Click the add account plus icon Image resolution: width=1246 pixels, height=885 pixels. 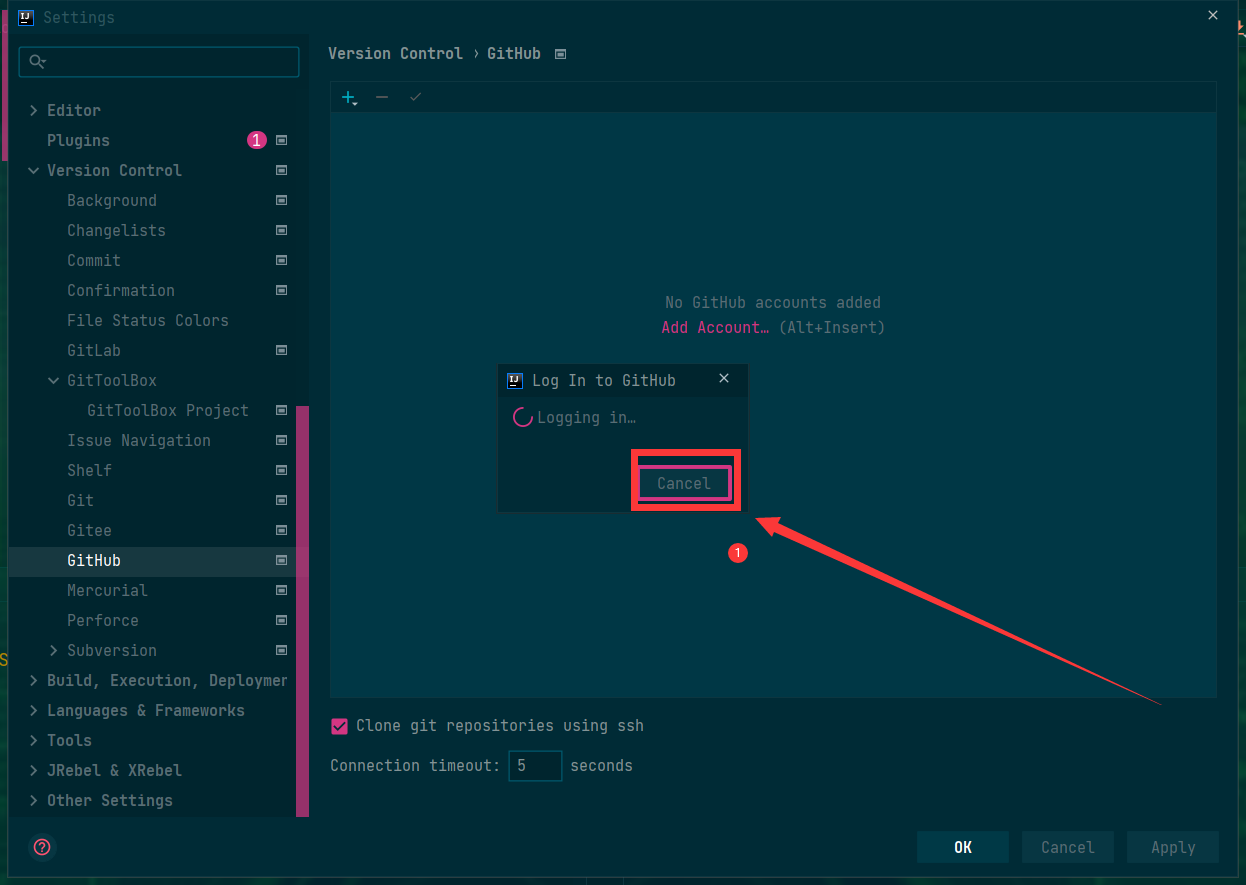pos(349,97)
